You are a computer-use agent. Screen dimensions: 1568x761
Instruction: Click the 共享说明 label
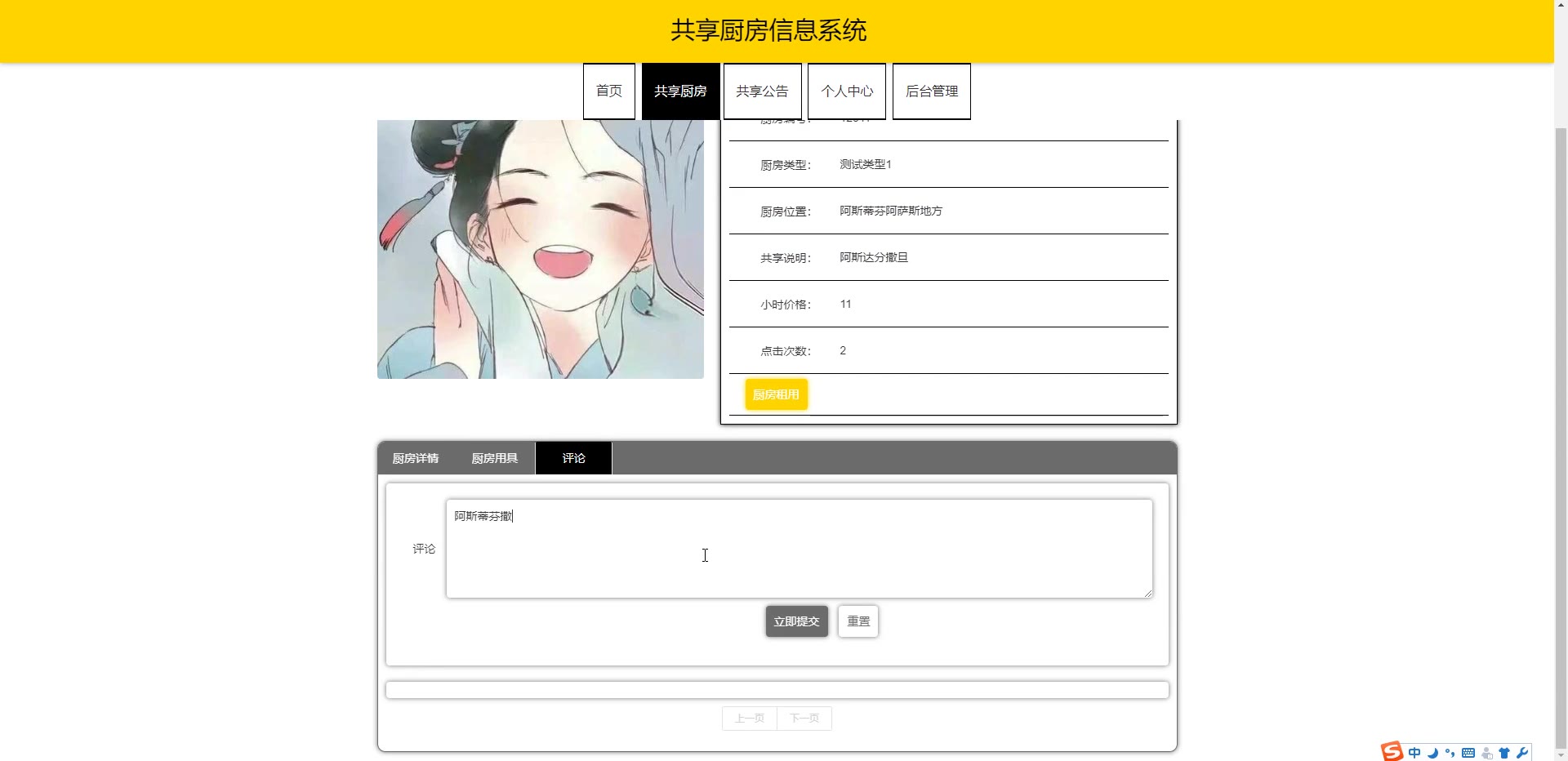pyautogui.click(x=786, y=258)
